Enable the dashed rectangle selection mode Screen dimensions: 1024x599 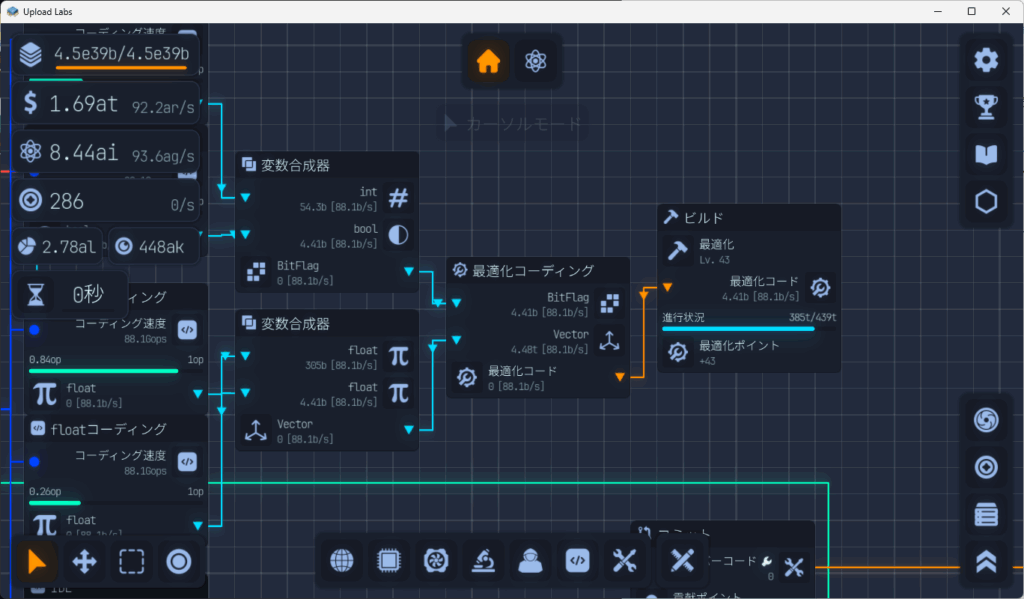pos(132,562)
